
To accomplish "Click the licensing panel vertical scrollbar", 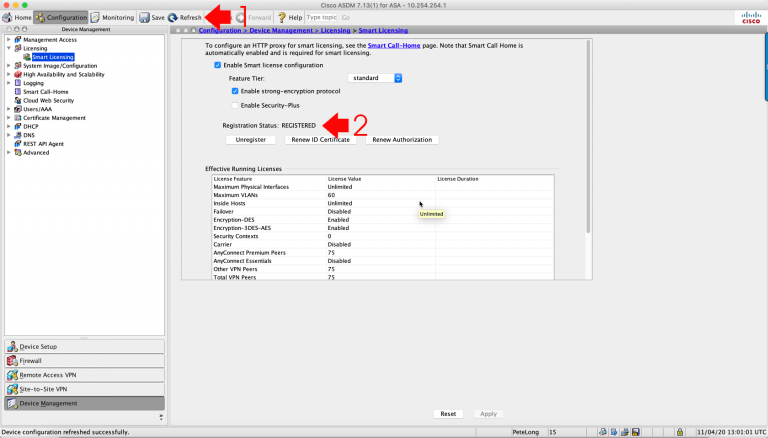I will point(588,137).
